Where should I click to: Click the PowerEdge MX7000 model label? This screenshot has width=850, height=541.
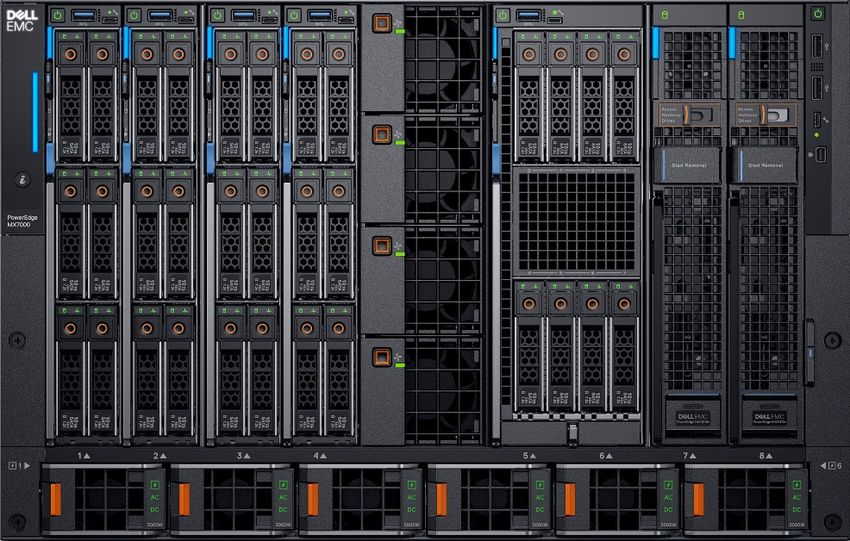22,221
